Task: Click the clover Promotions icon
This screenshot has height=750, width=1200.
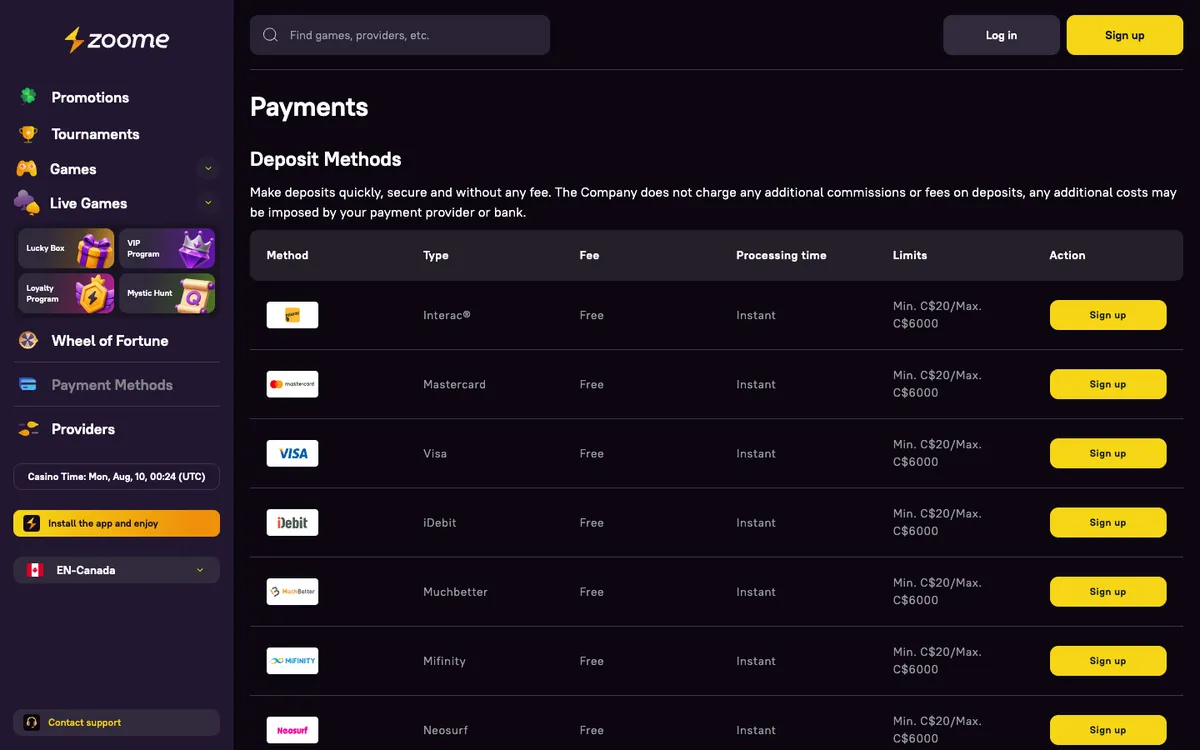Action: pos(28,97)
